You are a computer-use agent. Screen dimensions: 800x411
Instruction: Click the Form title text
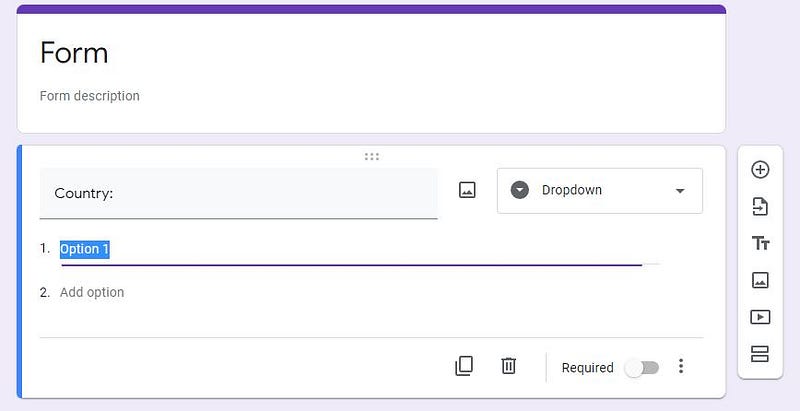pos(74,53)
